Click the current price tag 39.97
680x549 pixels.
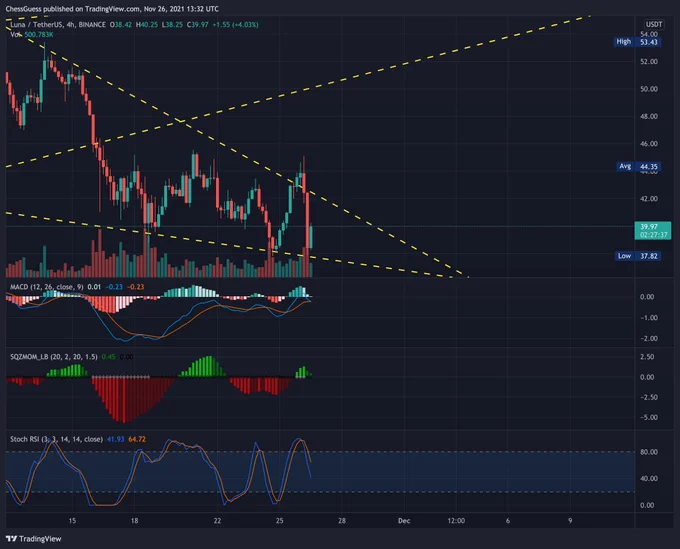pyautogui.click(x=653, y=230)
